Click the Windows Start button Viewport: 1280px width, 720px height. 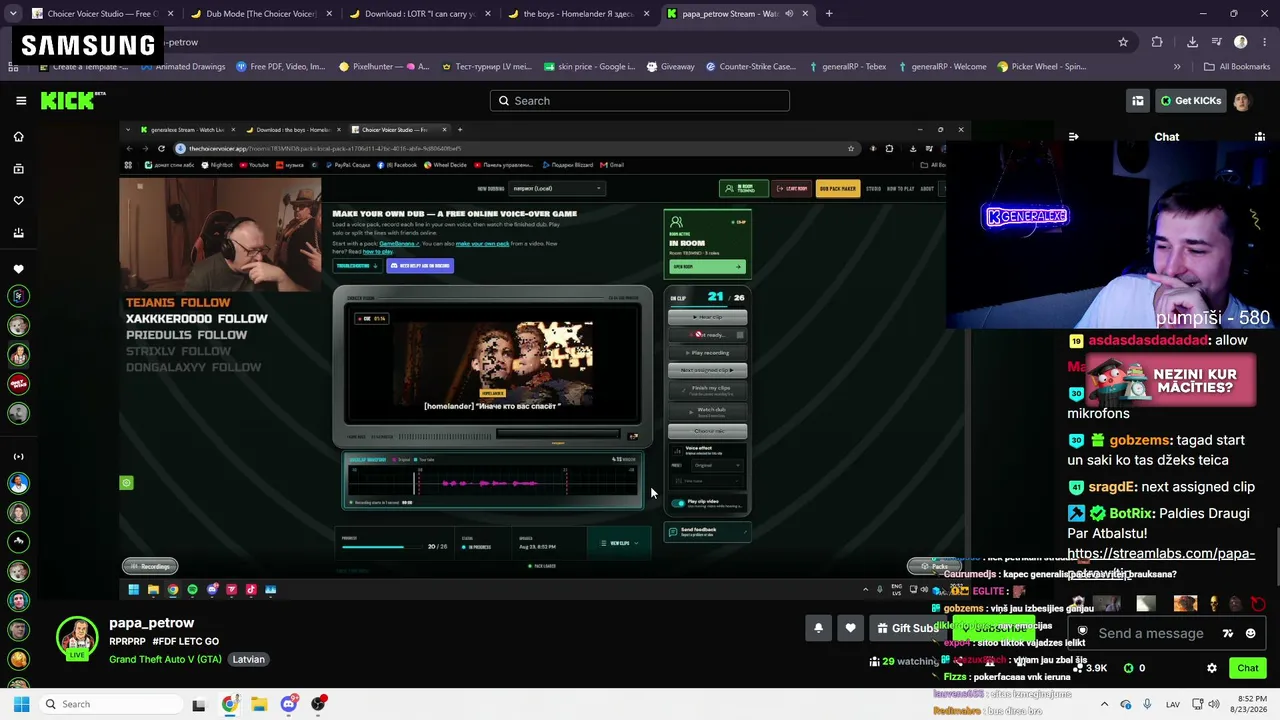pos(21,704)
